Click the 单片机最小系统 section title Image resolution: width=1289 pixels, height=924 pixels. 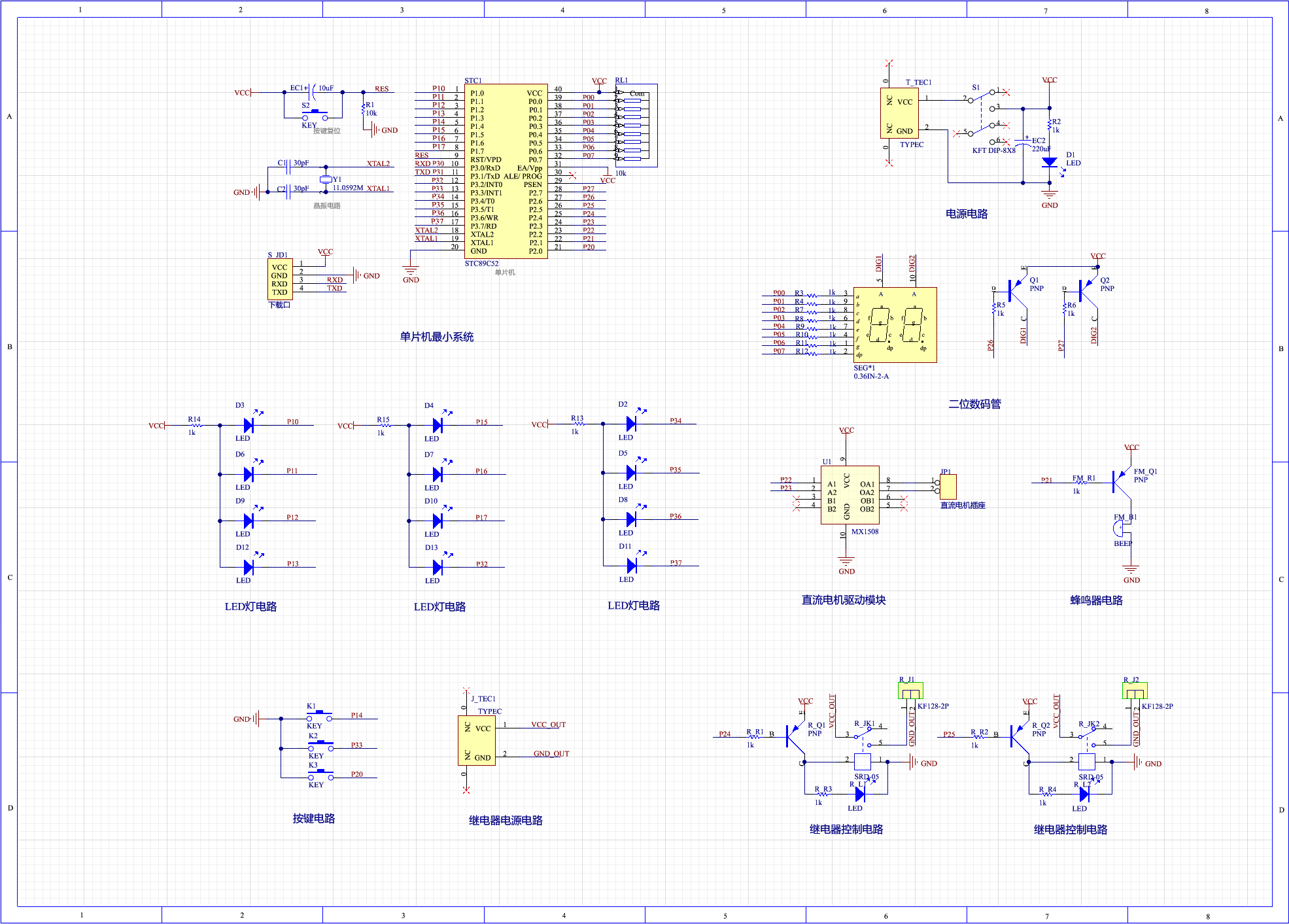[x=437, y=337]
